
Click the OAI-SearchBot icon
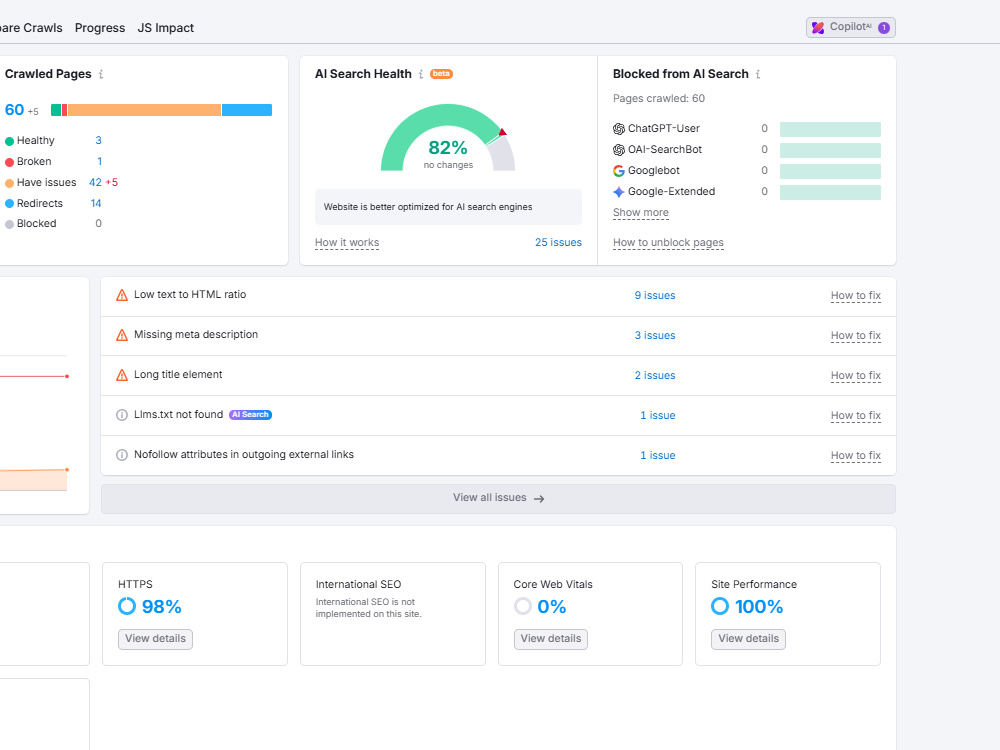[619, 150]
